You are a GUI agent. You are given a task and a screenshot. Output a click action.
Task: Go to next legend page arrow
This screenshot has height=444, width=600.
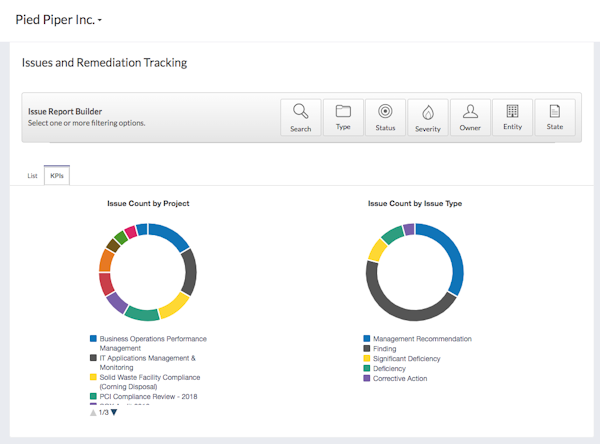114,412
